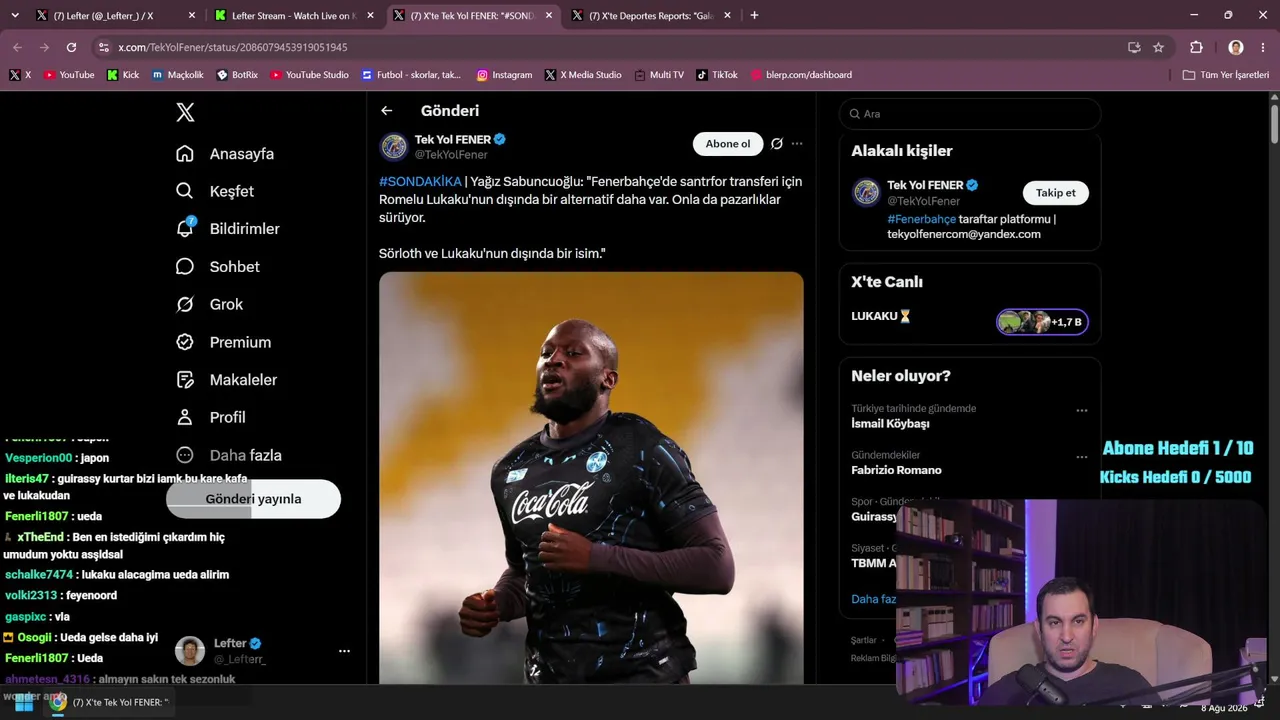Click the browser back arrow
Screen dimensions: 1280x720
pos(17,47)
